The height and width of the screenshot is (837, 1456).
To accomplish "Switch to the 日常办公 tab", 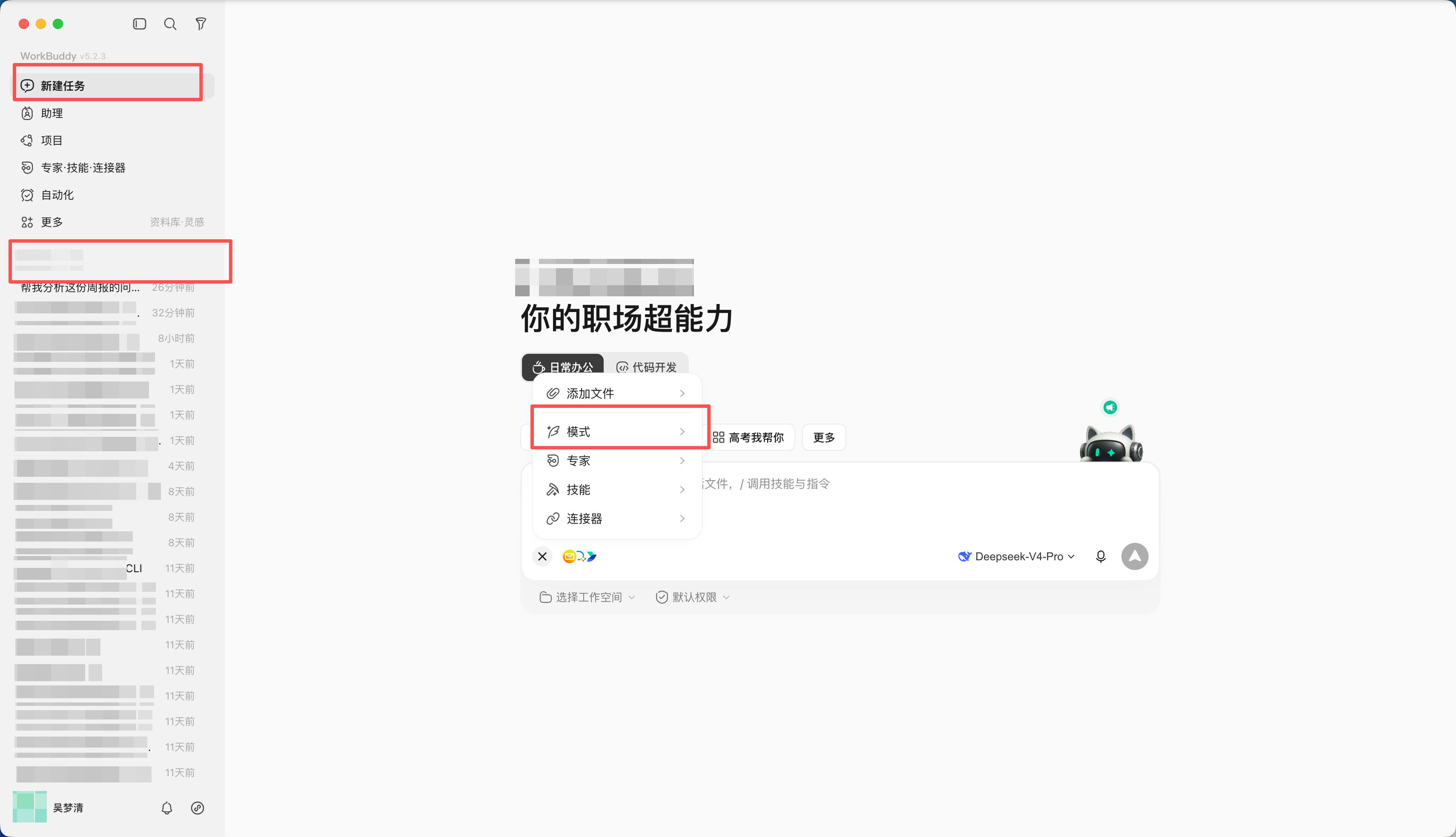I will click(x=563, y=367).
